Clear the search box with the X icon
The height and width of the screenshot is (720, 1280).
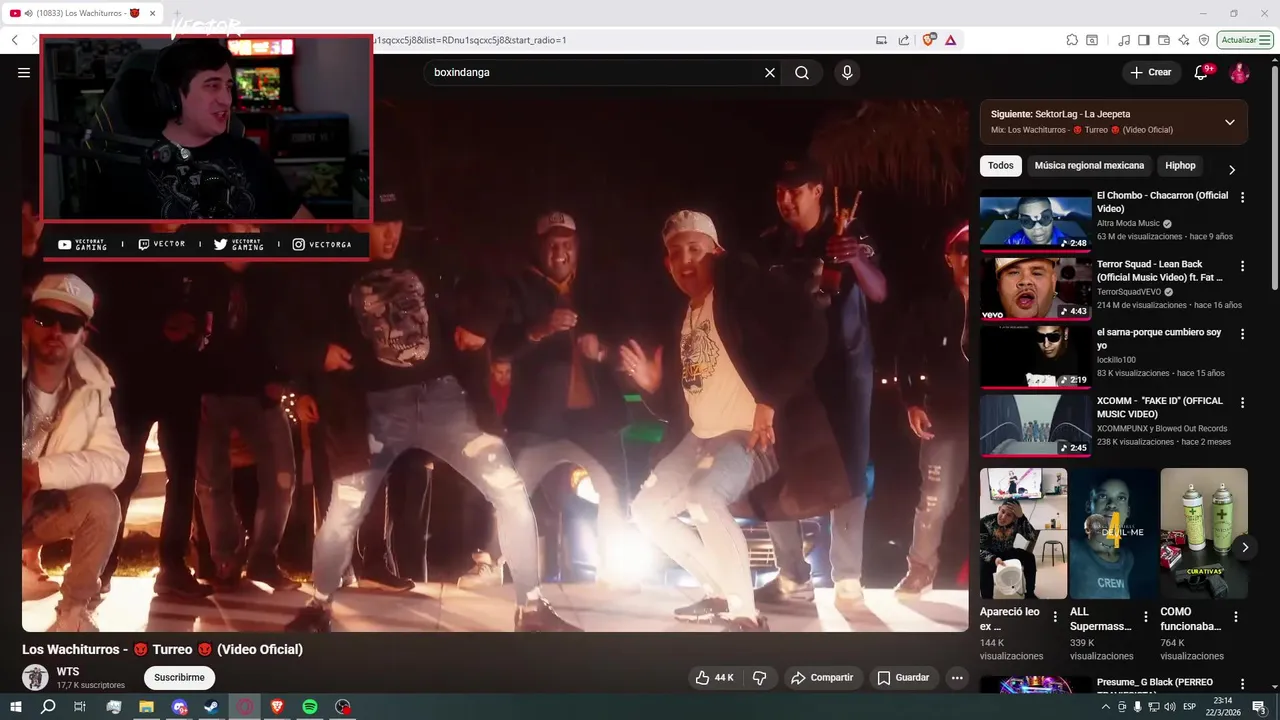[770, 72]
